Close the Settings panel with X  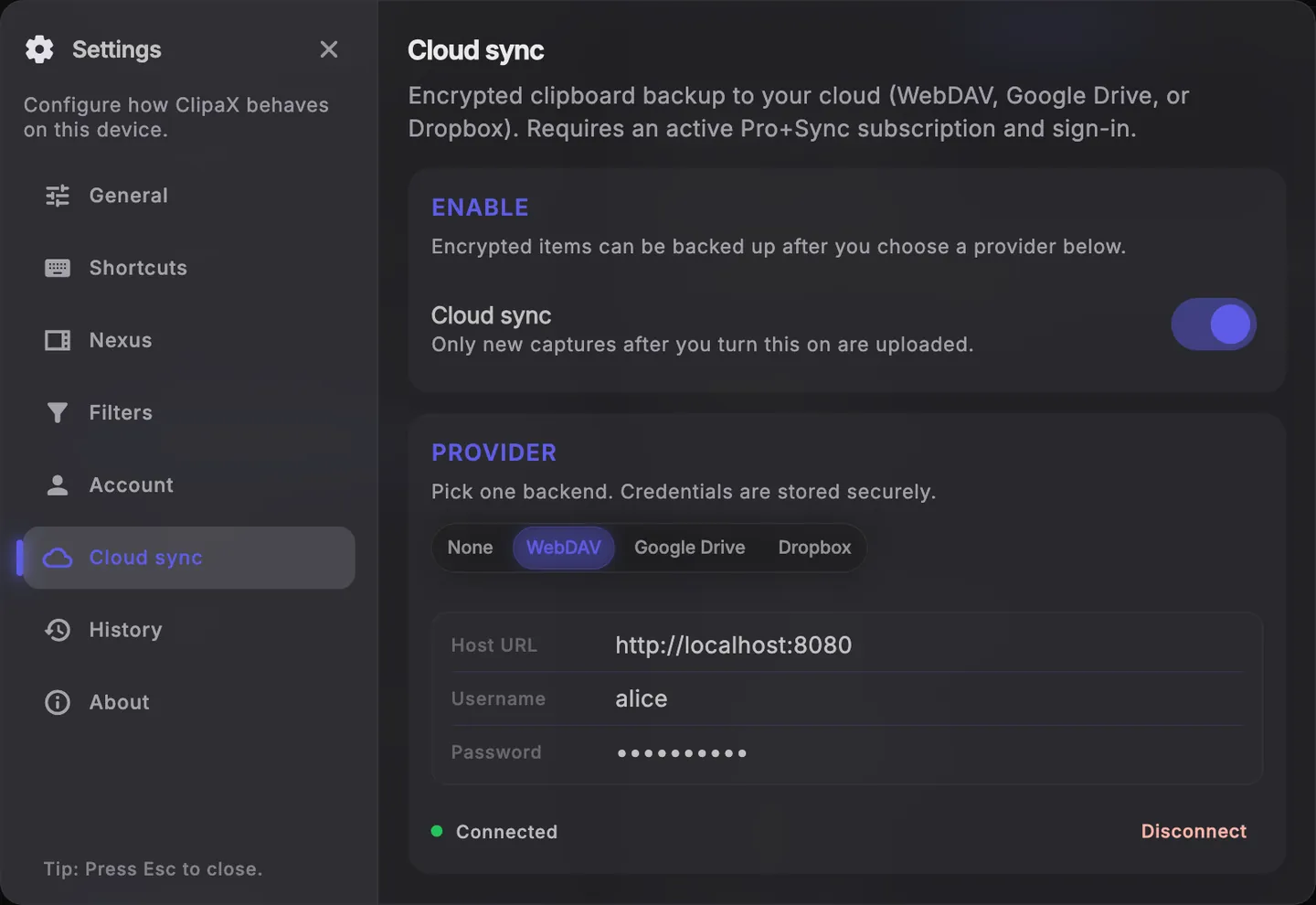[329, 49]
